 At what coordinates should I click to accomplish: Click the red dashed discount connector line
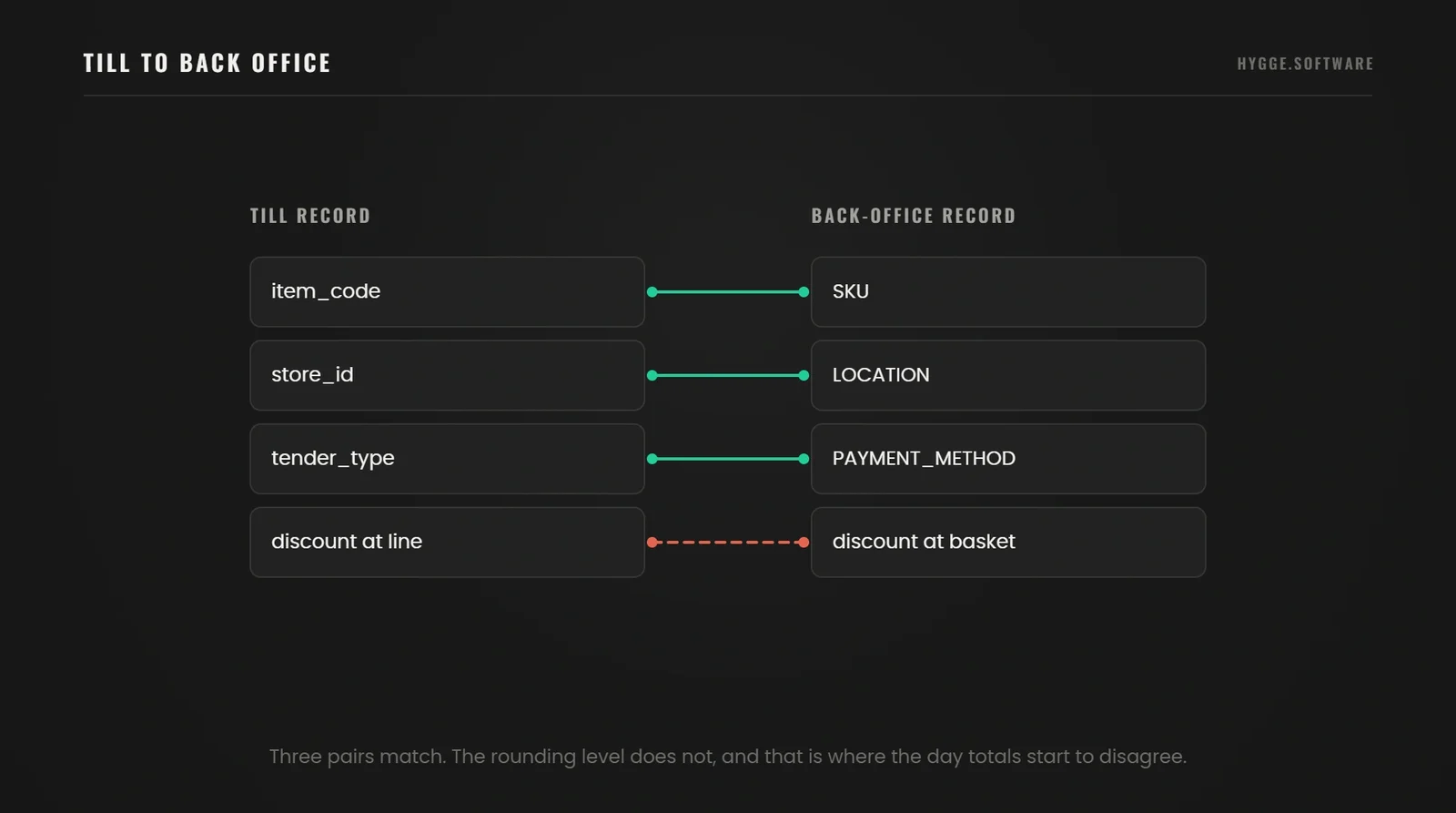728,543
